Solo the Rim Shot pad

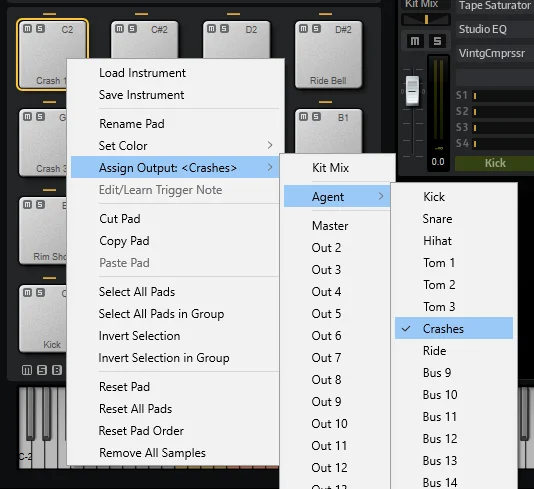[x=41, y=205]
